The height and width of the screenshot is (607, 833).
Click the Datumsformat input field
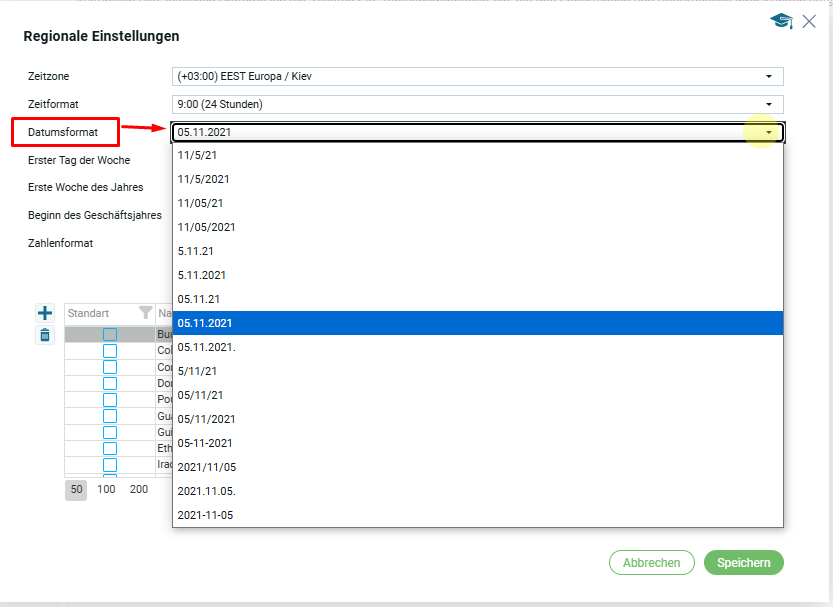pyautogui.click(x=460, y=132)
